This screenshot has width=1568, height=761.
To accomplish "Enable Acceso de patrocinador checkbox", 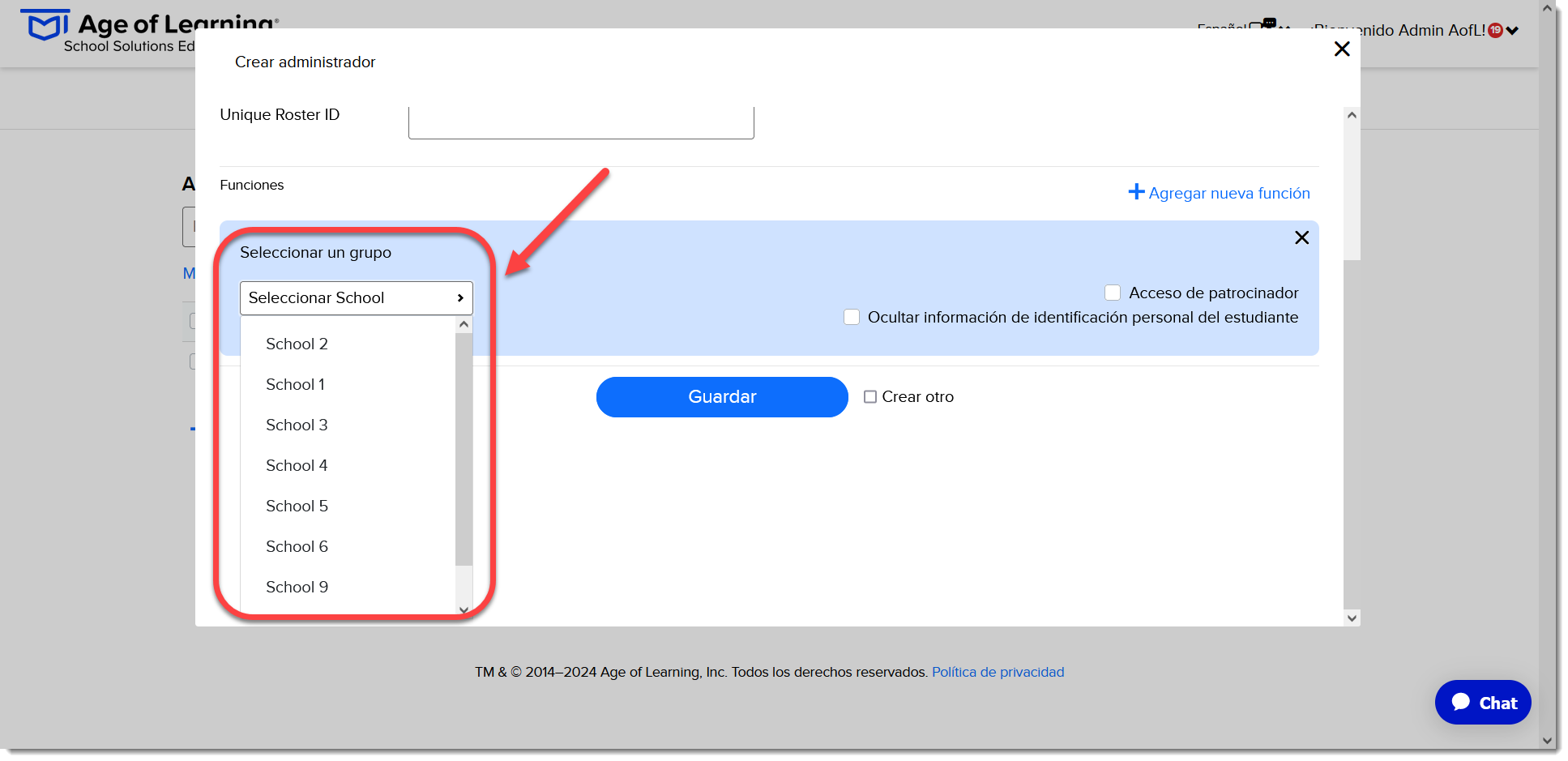I will 1113,293.
